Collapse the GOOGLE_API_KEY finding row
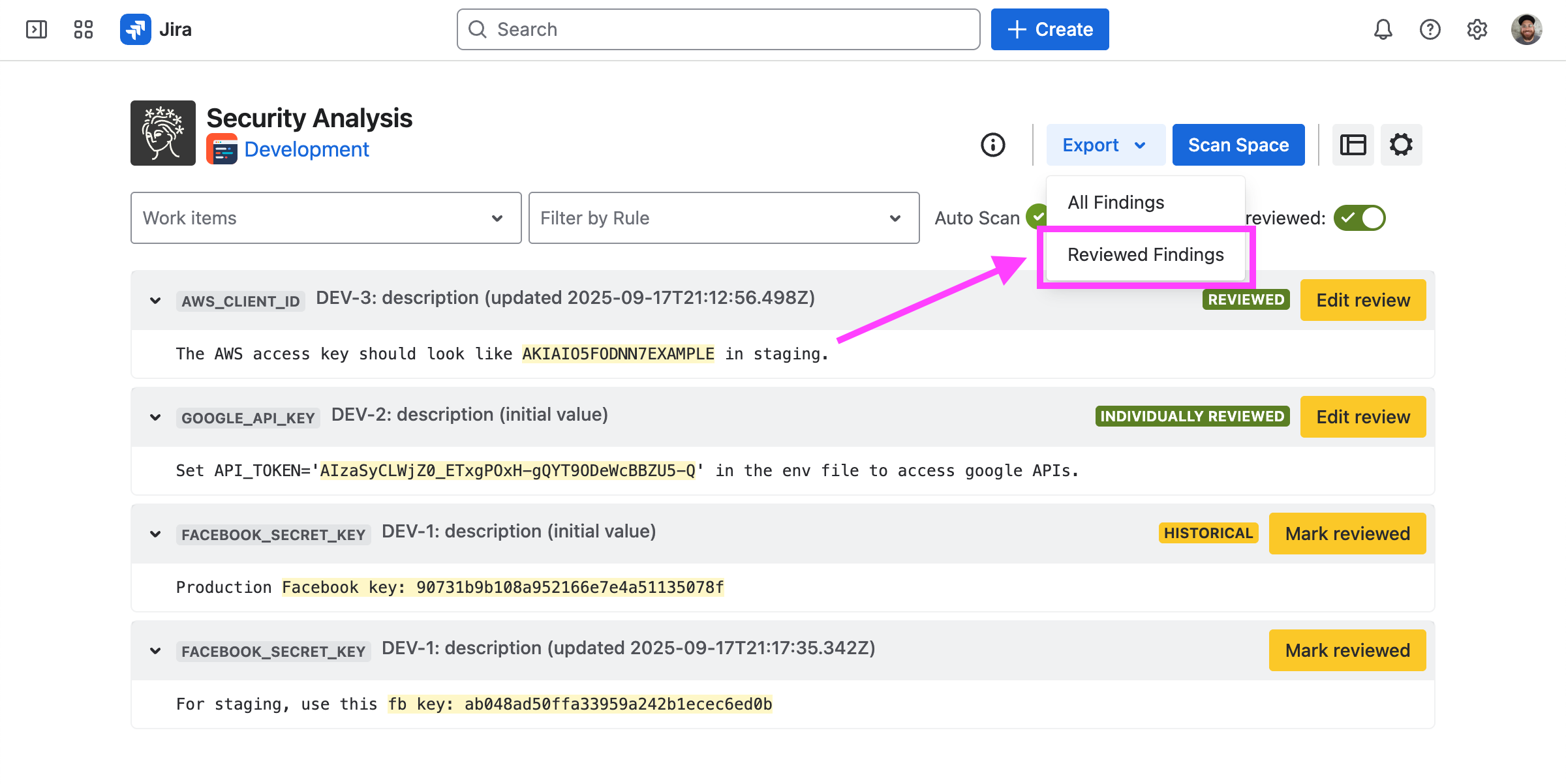1566x784 pixels. click(x=155, y=417)
